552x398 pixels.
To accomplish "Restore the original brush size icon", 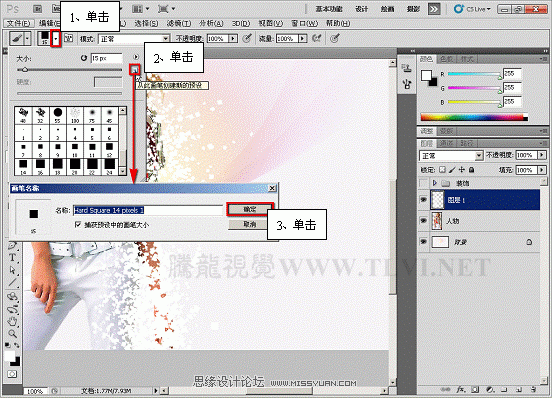I will point(84,58).
